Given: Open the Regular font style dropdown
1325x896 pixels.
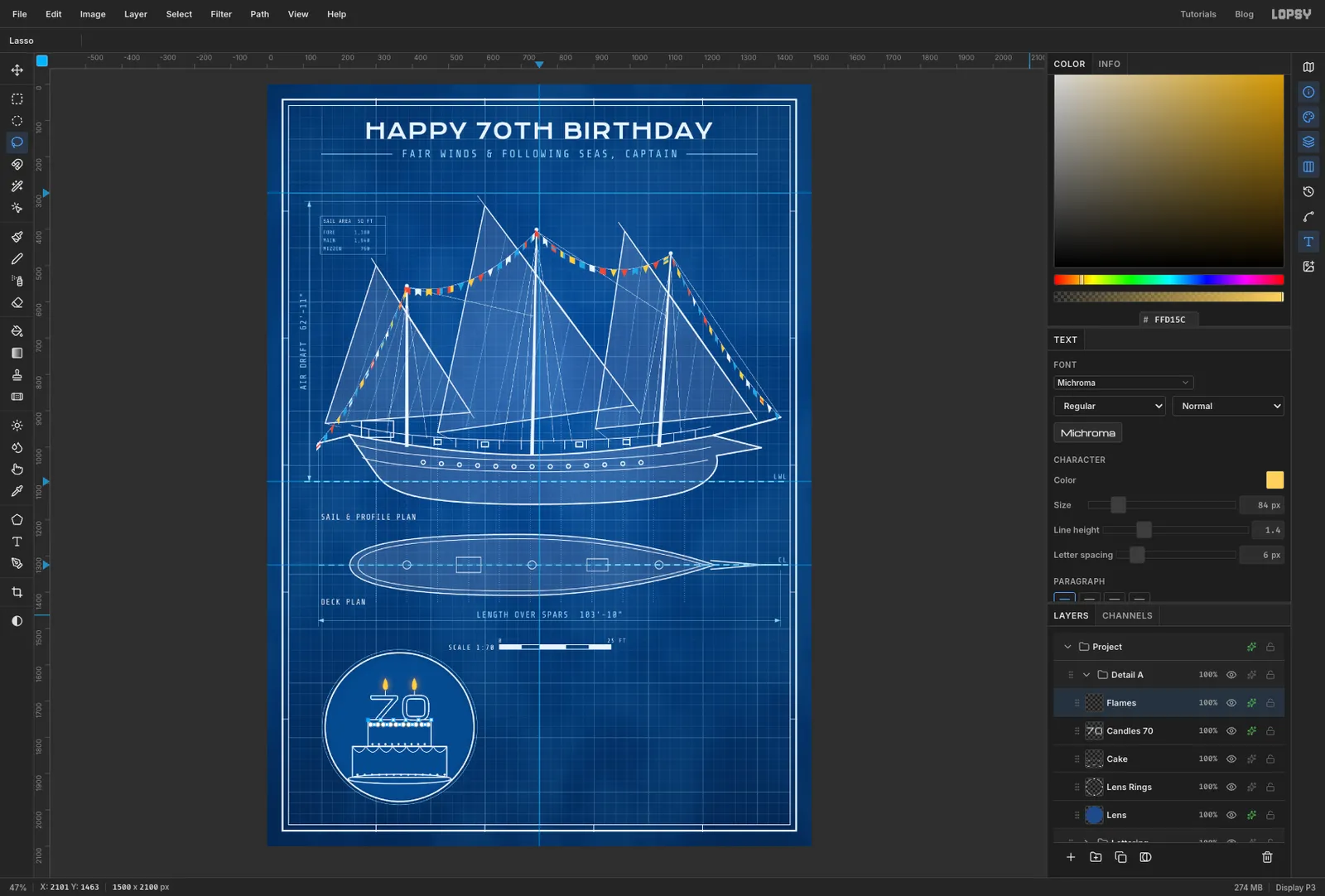Looking at the screenshot, I should tap(1110, 406).
